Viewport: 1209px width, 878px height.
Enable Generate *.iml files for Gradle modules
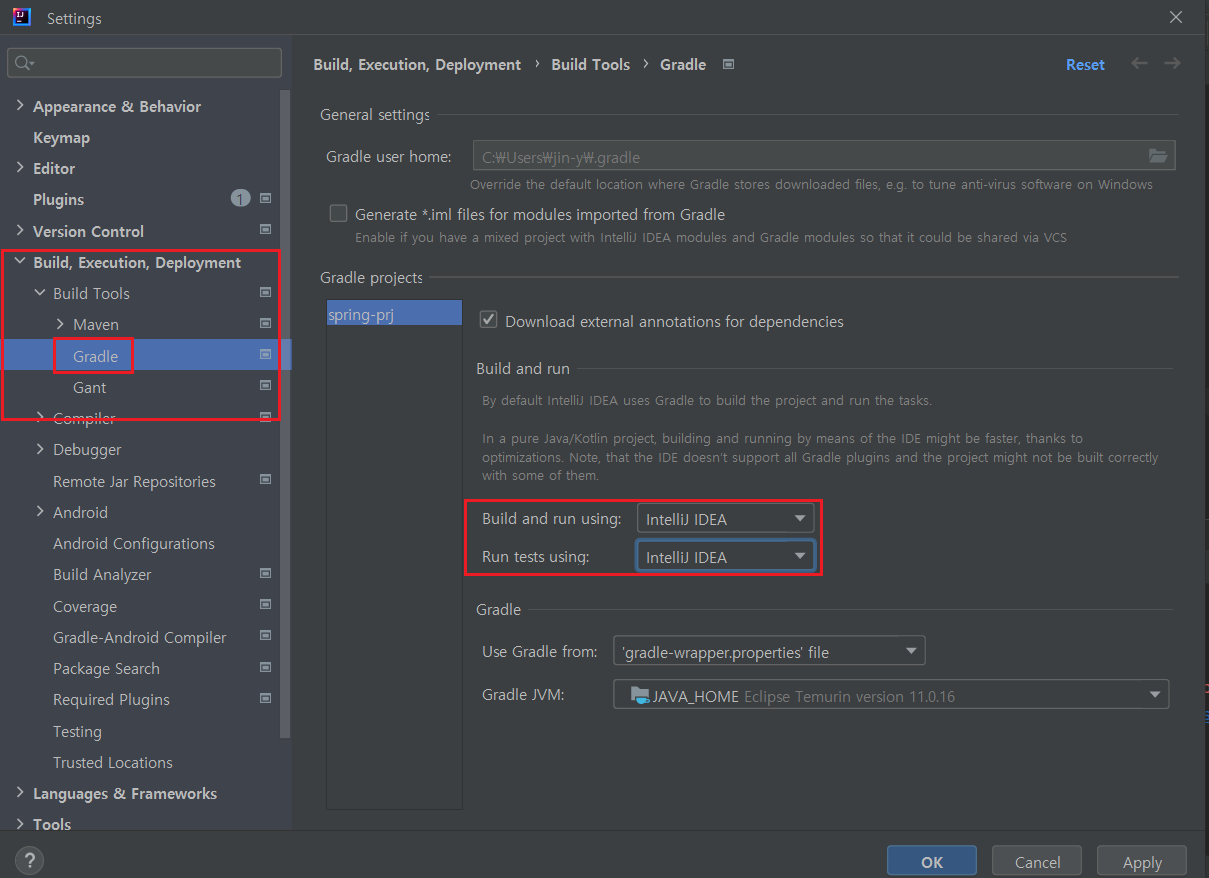click(338, 214)
